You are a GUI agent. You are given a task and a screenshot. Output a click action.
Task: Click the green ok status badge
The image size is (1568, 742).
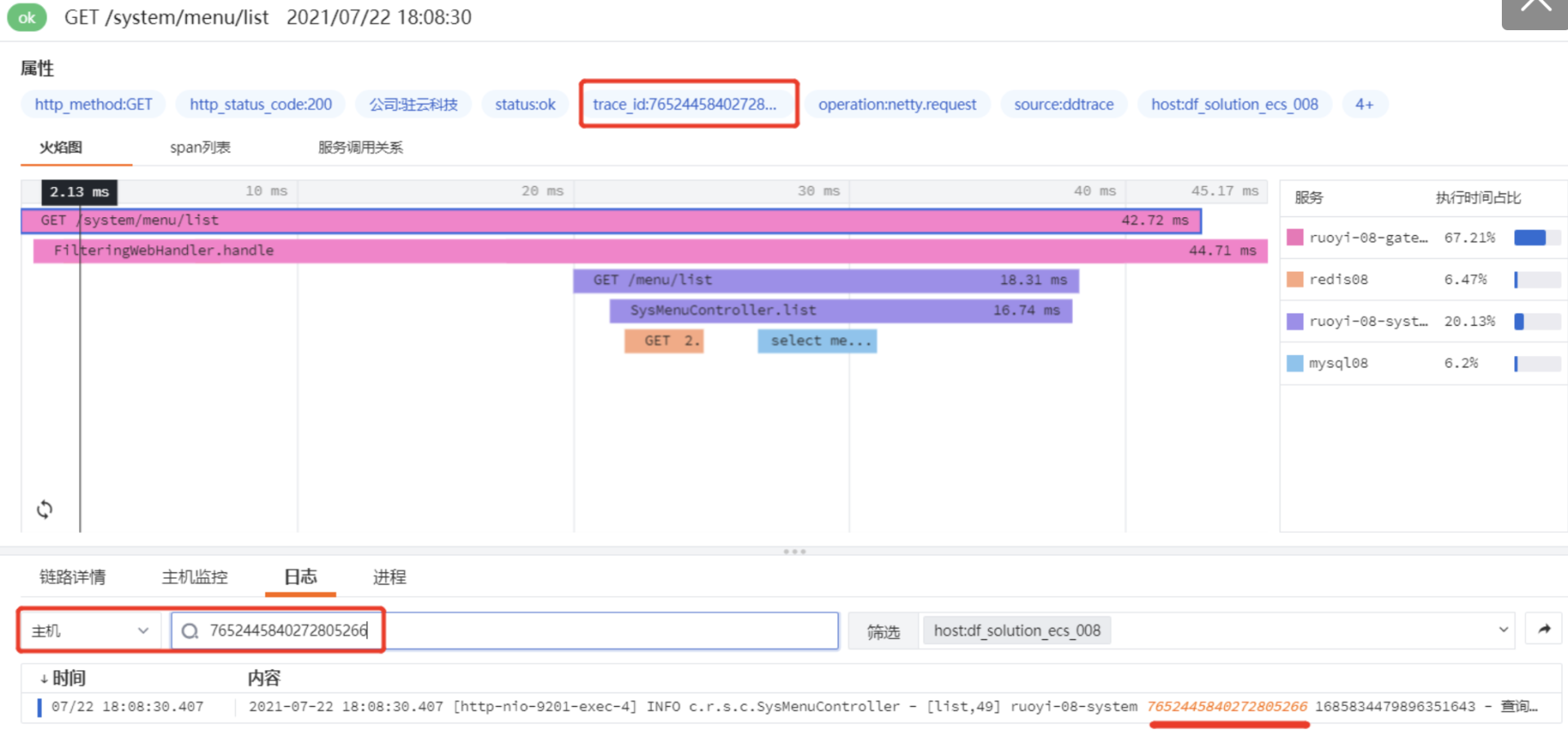click(27, 17)
